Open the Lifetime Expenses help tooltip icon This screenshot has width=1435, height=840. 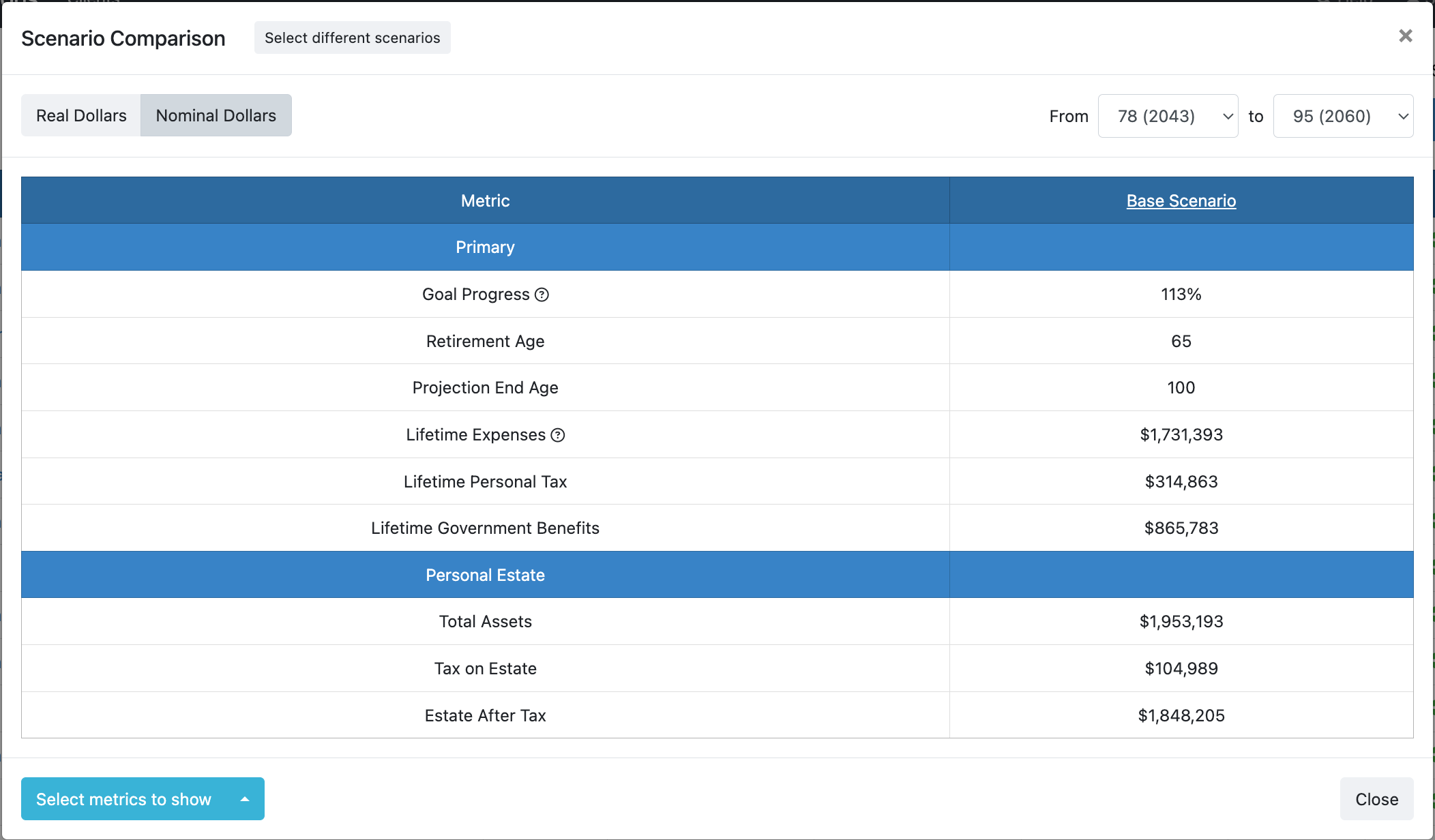(x=559, y=435)
